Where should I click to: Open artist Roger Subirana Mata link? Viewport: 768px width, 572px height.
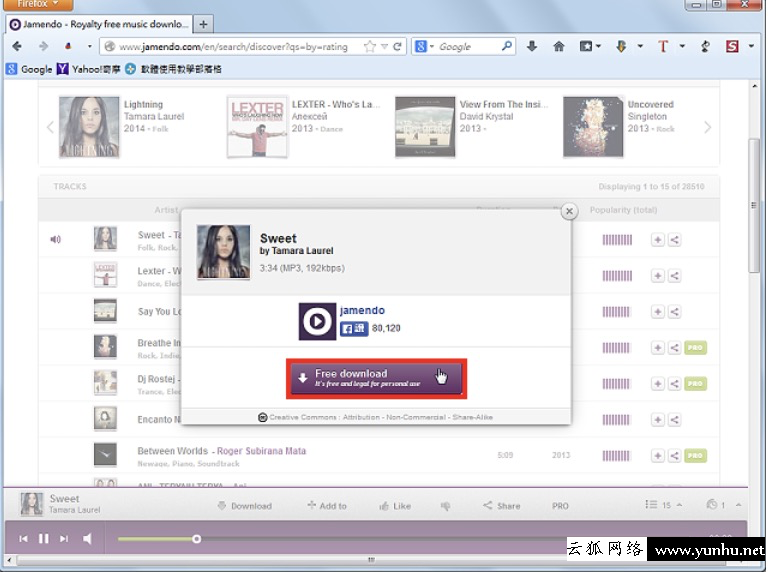pyautogui.click(x=262, y=451)
